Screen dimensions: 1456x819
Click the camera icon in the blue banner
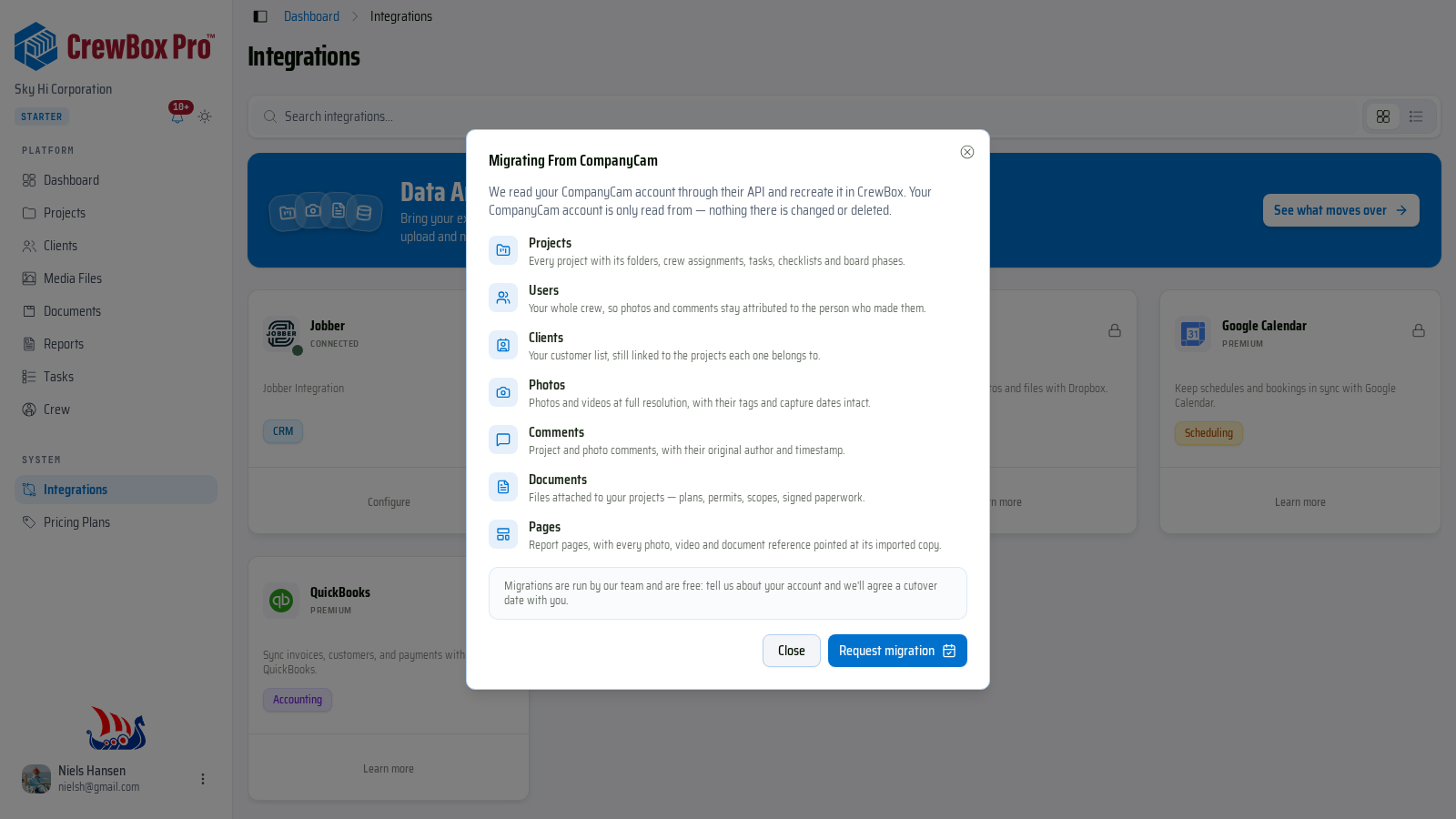click(313, 210)
